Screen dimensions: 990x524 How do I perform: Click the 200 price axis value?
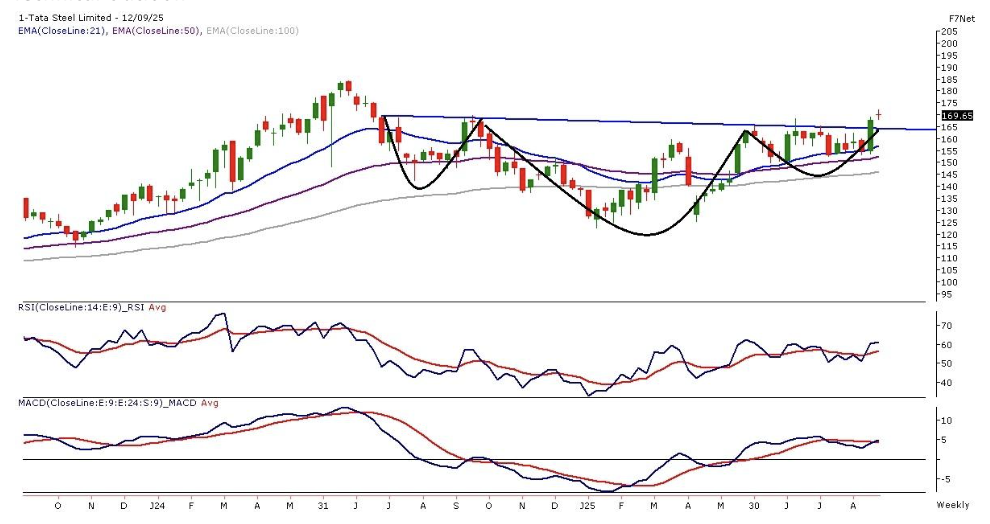click(x=949, y=44)
